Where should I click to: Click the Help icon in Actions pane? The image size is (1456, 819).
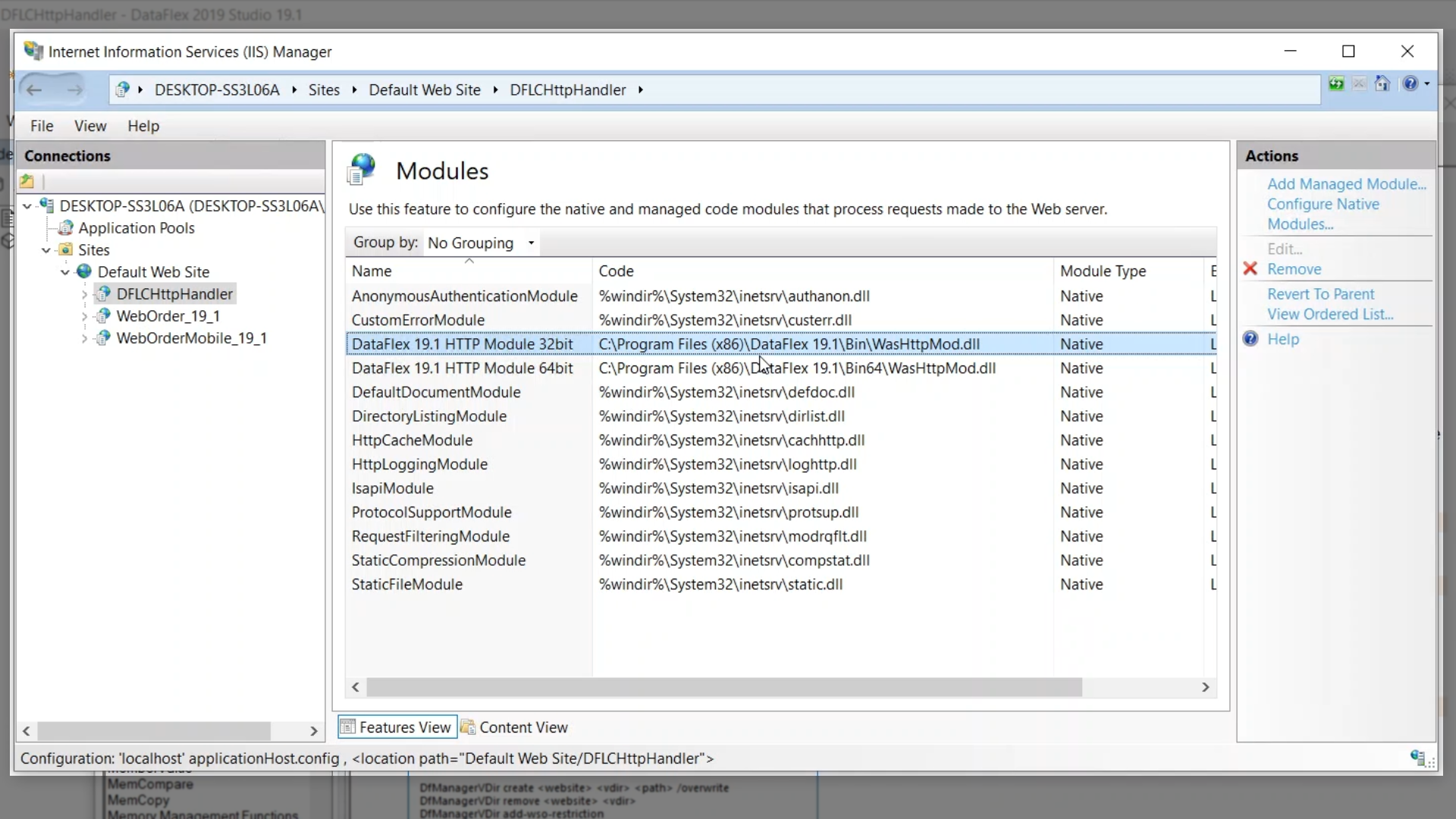[1250, 339]
